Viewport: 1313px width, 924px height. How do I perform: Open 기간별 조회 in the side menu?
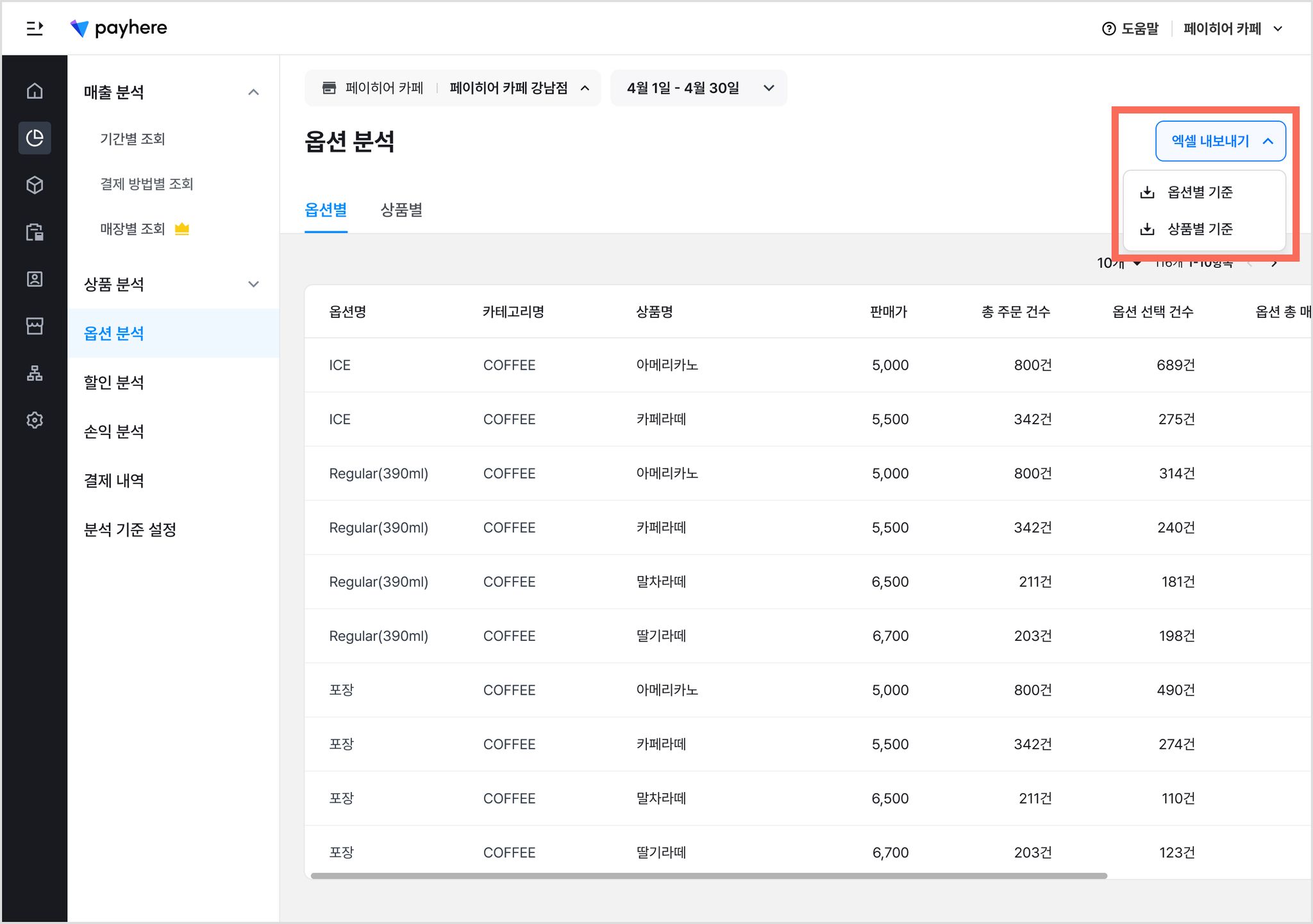click(x=133, y=139)
